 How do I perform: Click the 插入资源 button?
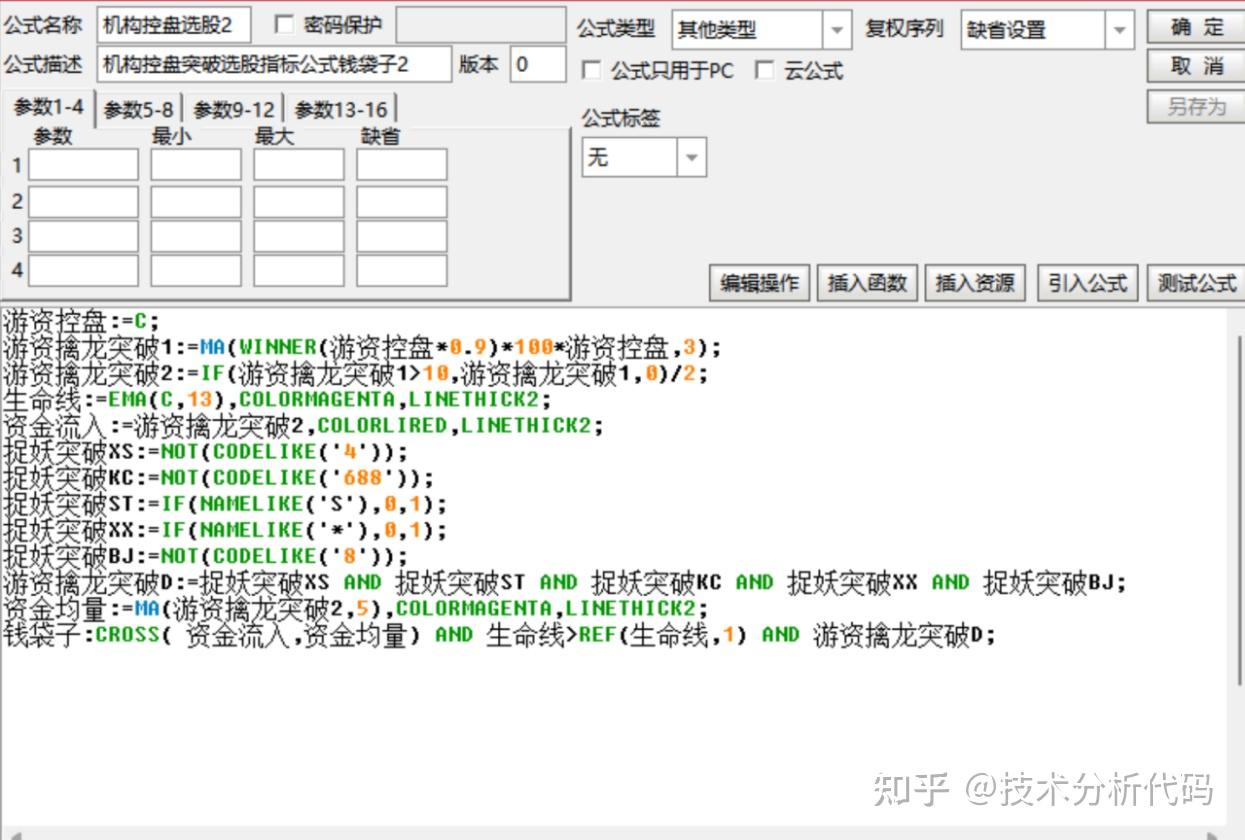(975, 283)
